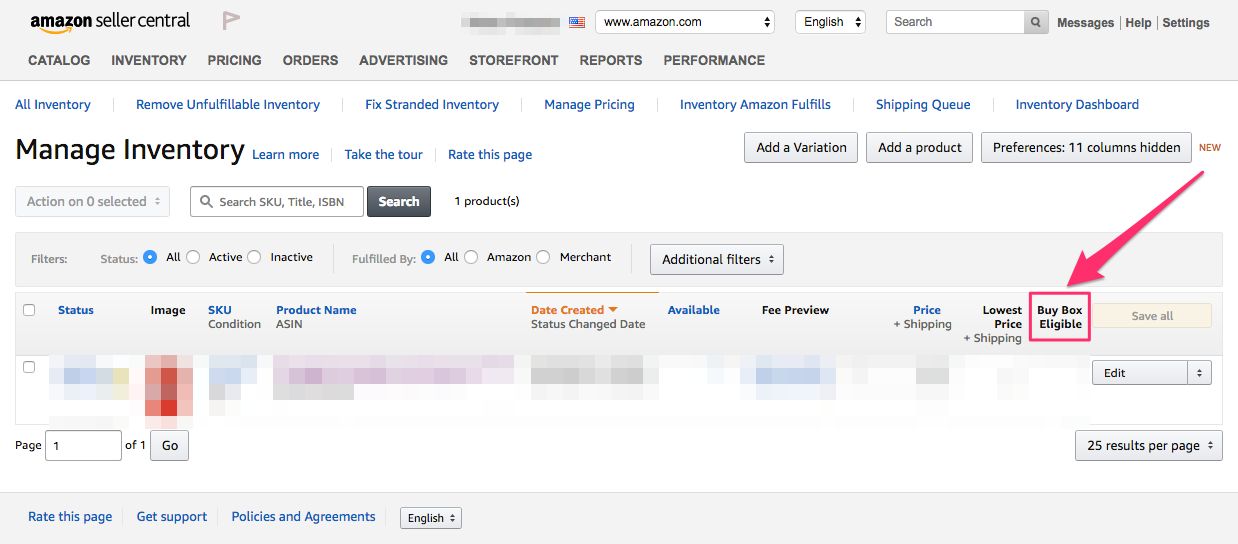Open the ADVERTISING menu
The image size is (1238, 544).
404,60
